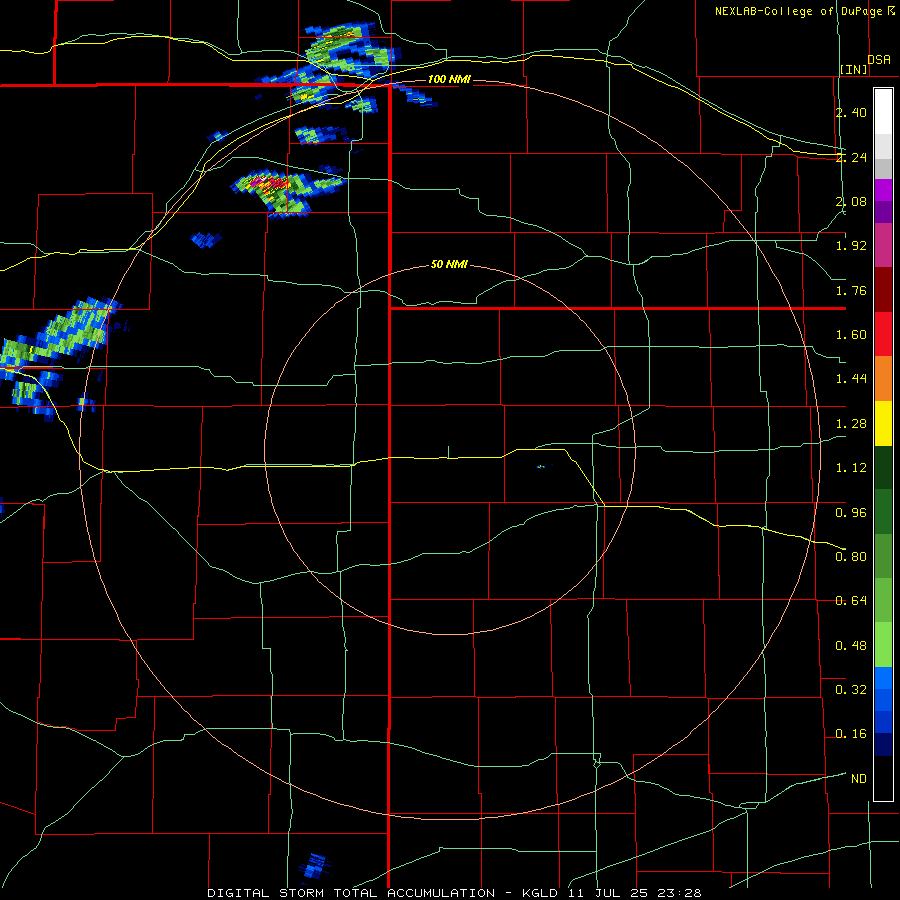The height and width of the screenshot is (900, 900).
Task: Click the 0.48 legend value
Action: pyautogui.click(x=851, y=645)
